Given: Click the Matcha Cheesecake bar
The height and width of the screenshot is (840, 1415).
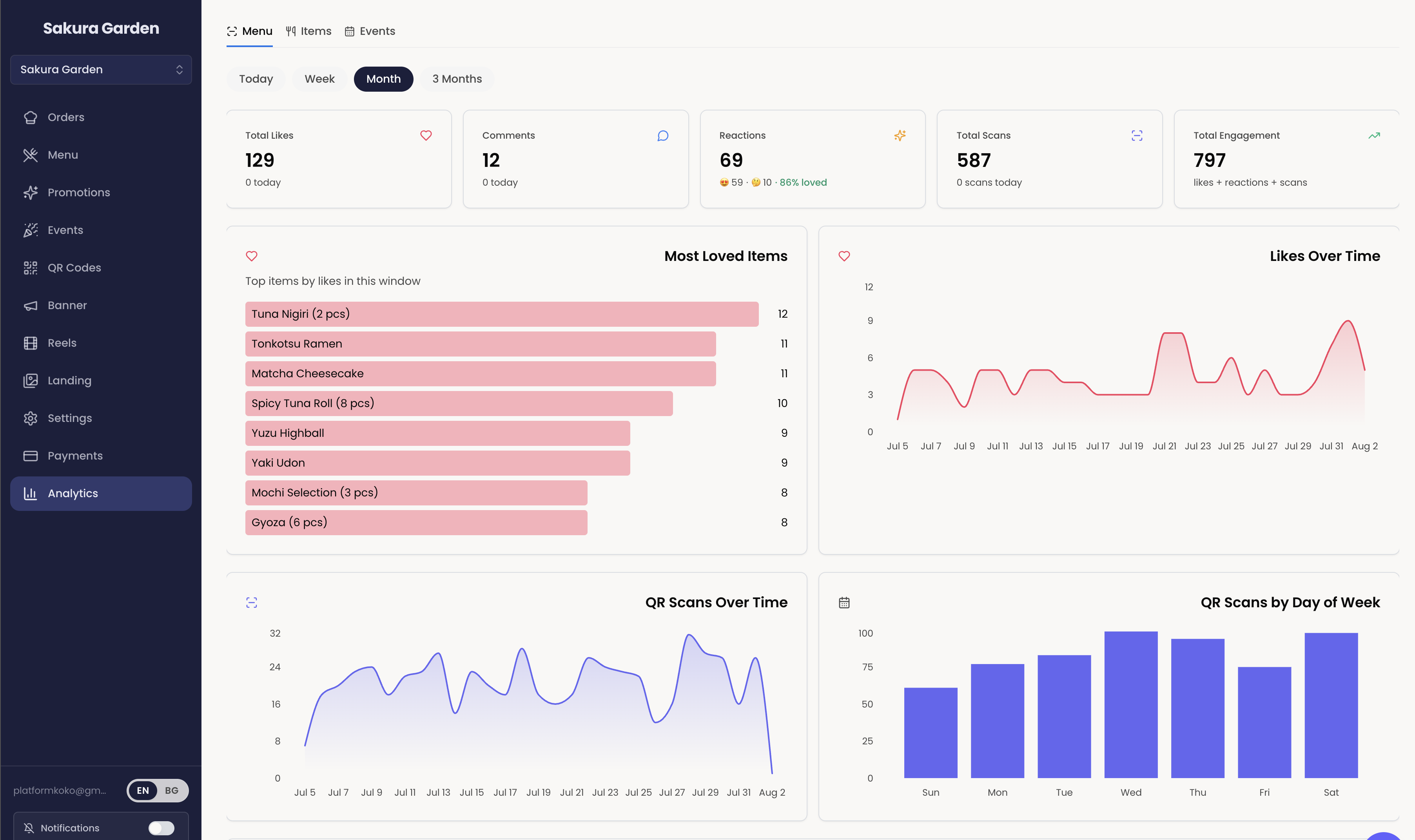Looking at the screenshot, I should (x=480, y=374).
